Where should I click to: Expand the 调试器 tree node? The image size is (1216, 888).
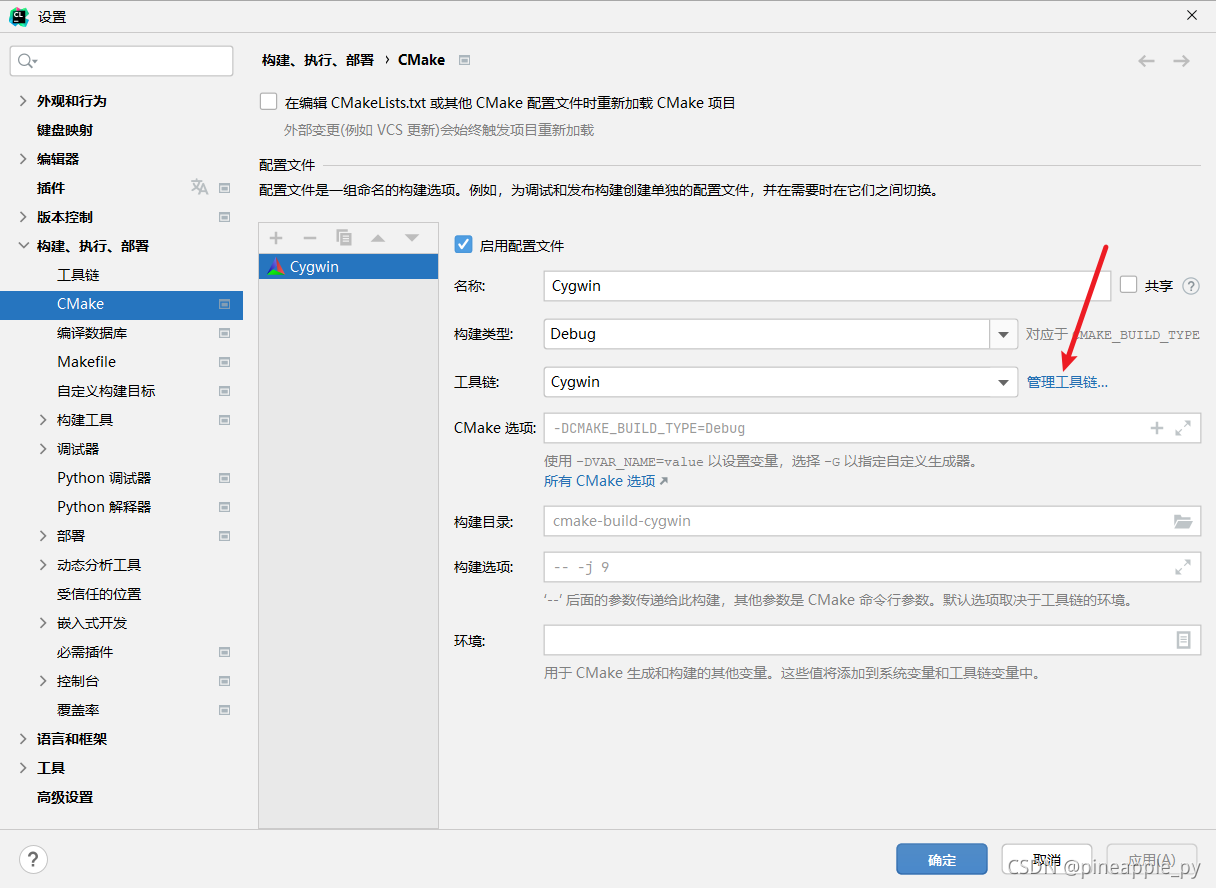pyautogui.click(x=43, y=449)
